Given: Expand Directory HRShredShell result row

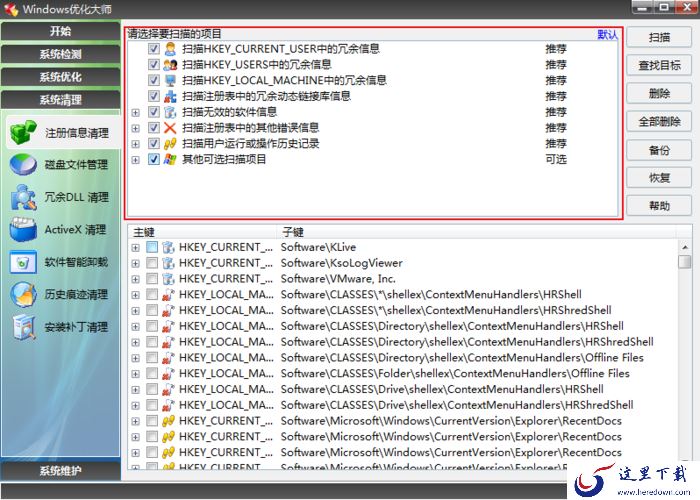Looking at the screenshot, I should click(x=136, y=342).
